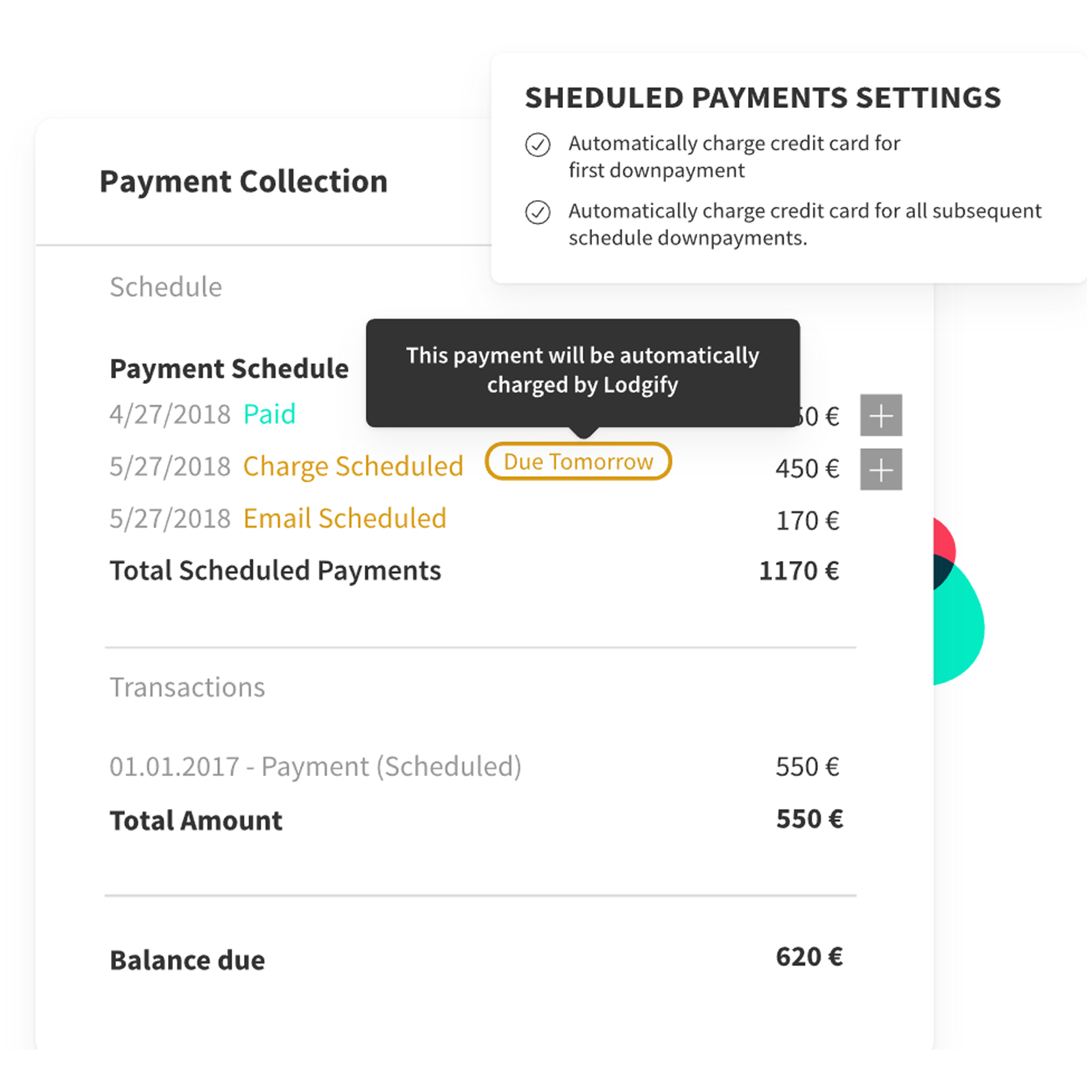Toggle auto-charge for subsequent downpayments checkmark
Viewport: 1092px width, 1092px height.
tap(538, 212)
